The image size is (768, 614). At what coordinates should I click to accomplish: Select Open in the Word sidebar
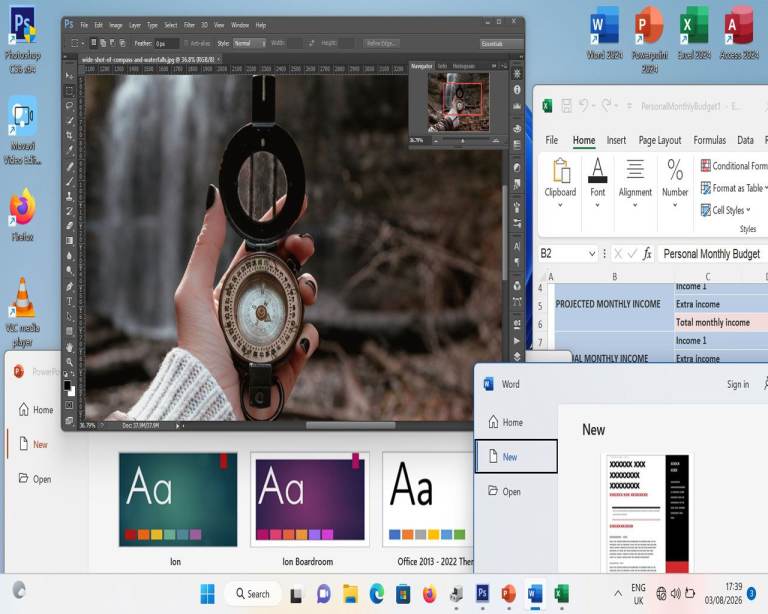pyautogui.click(x=516, y=492)
